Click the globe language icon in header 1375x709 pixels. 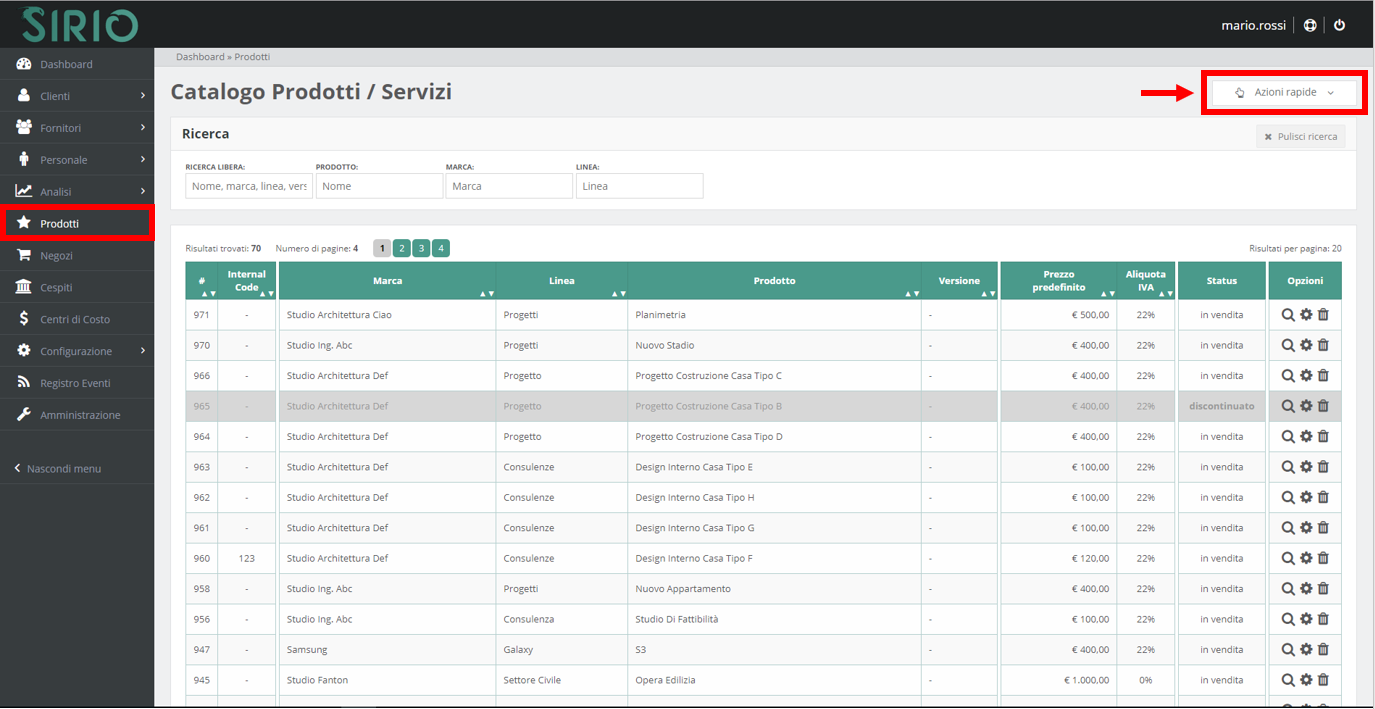point(1310,25)
